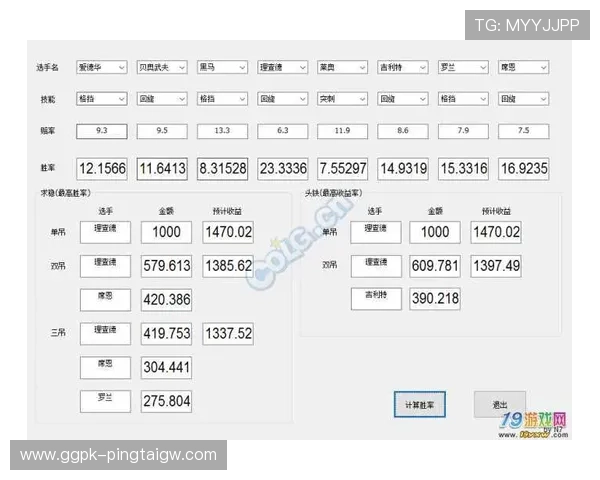600x480 pixels.
Task: Click the 理查德 box beside 609.781
Action: (376, 266)
